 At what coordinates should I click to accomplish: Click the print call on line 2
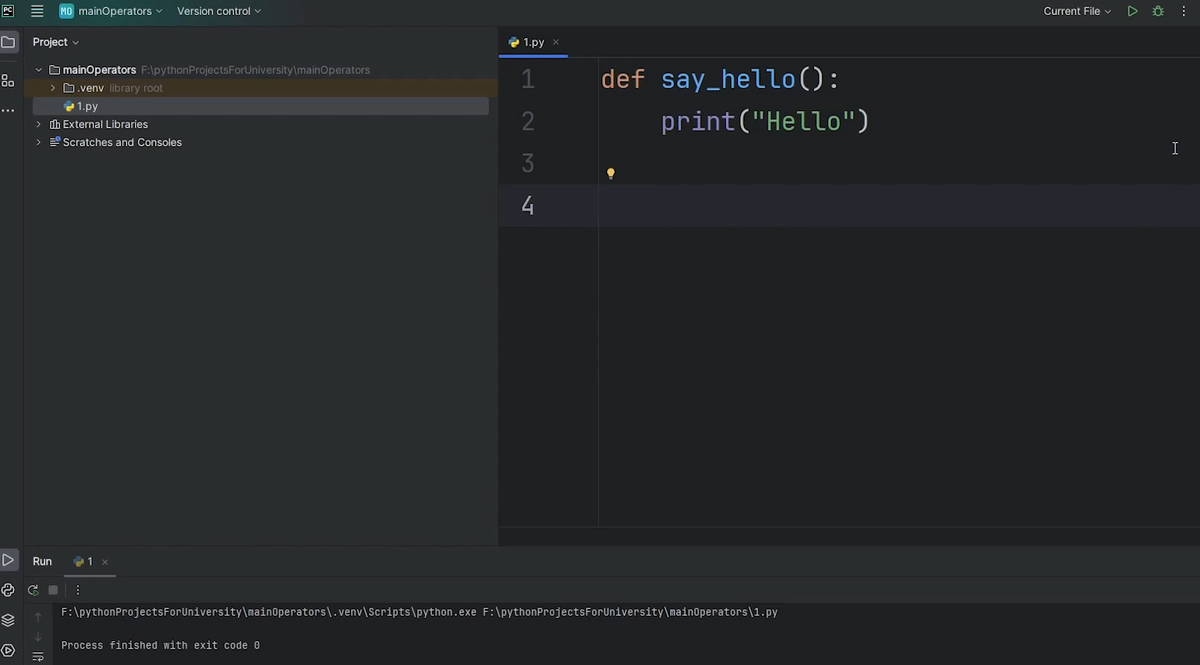(698, 122)
